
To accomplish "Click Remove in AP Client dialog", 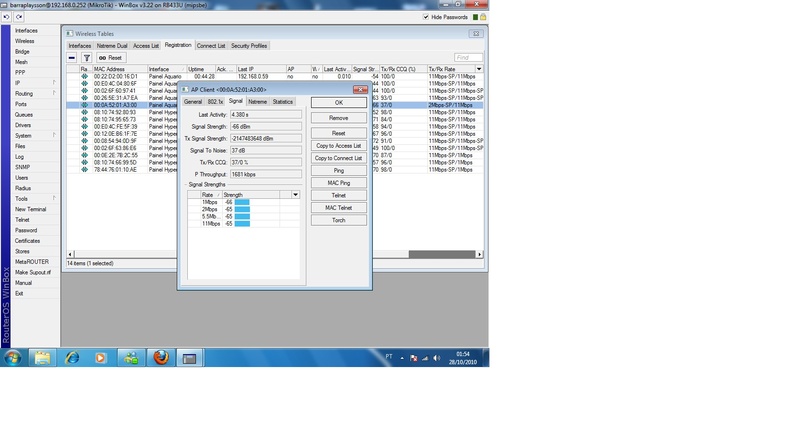I will point(339,118).
